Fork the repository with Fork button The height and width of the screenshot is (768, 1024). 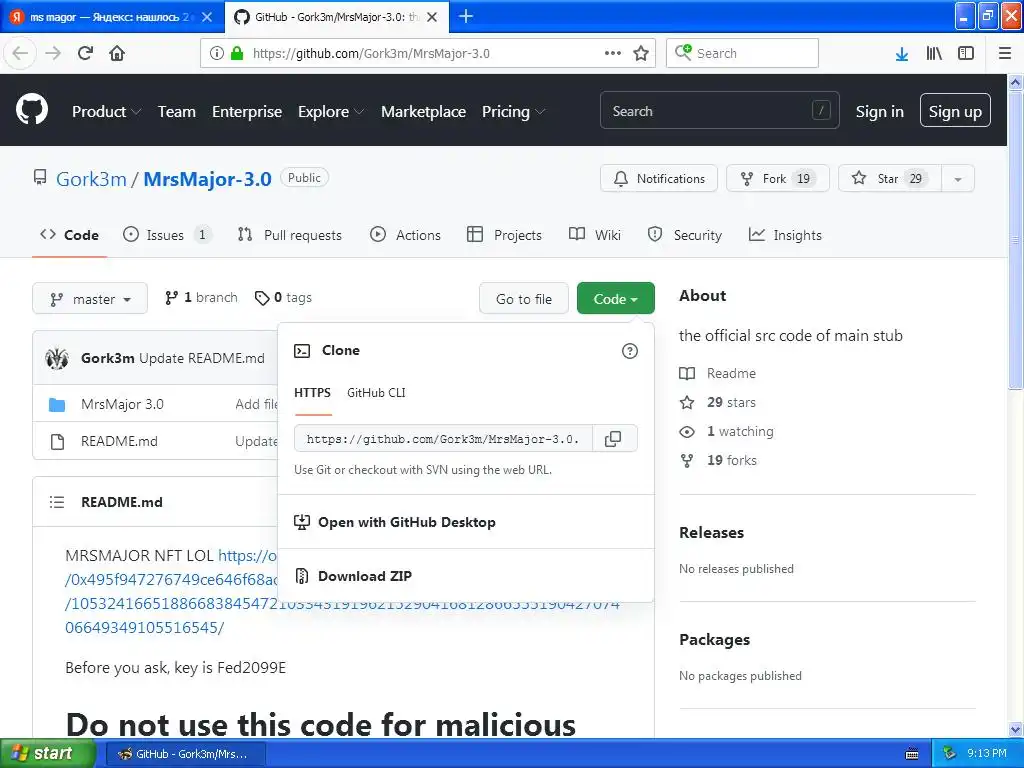[x=778, y=179]
